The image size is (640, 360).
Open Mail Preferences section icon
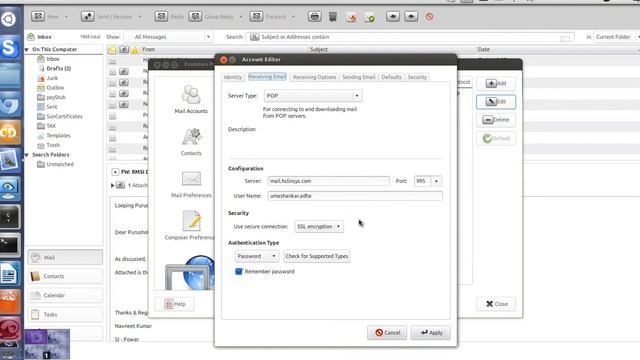[191, 184]
